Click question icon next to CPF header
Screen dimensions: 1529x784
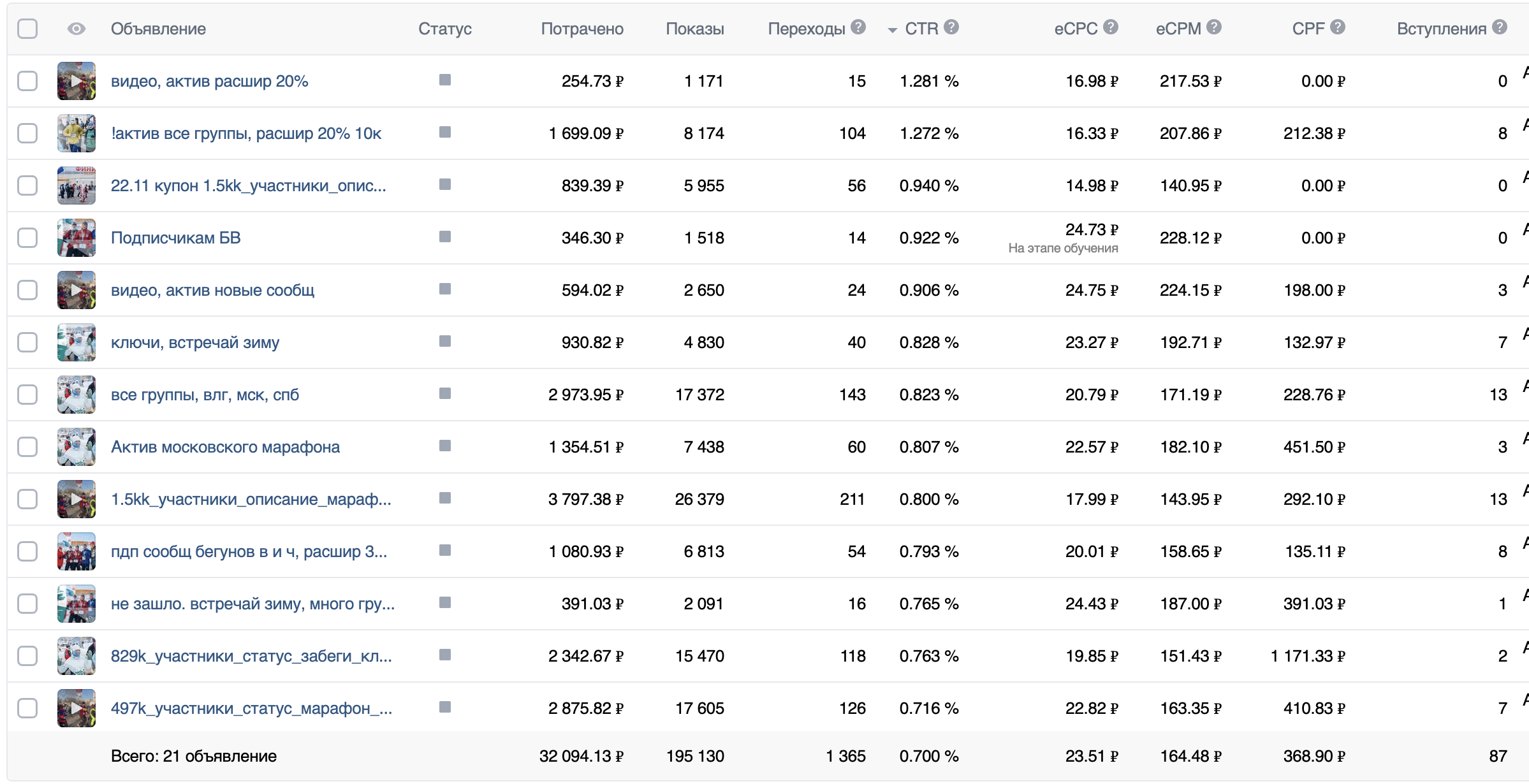[x=1338, y=27]
